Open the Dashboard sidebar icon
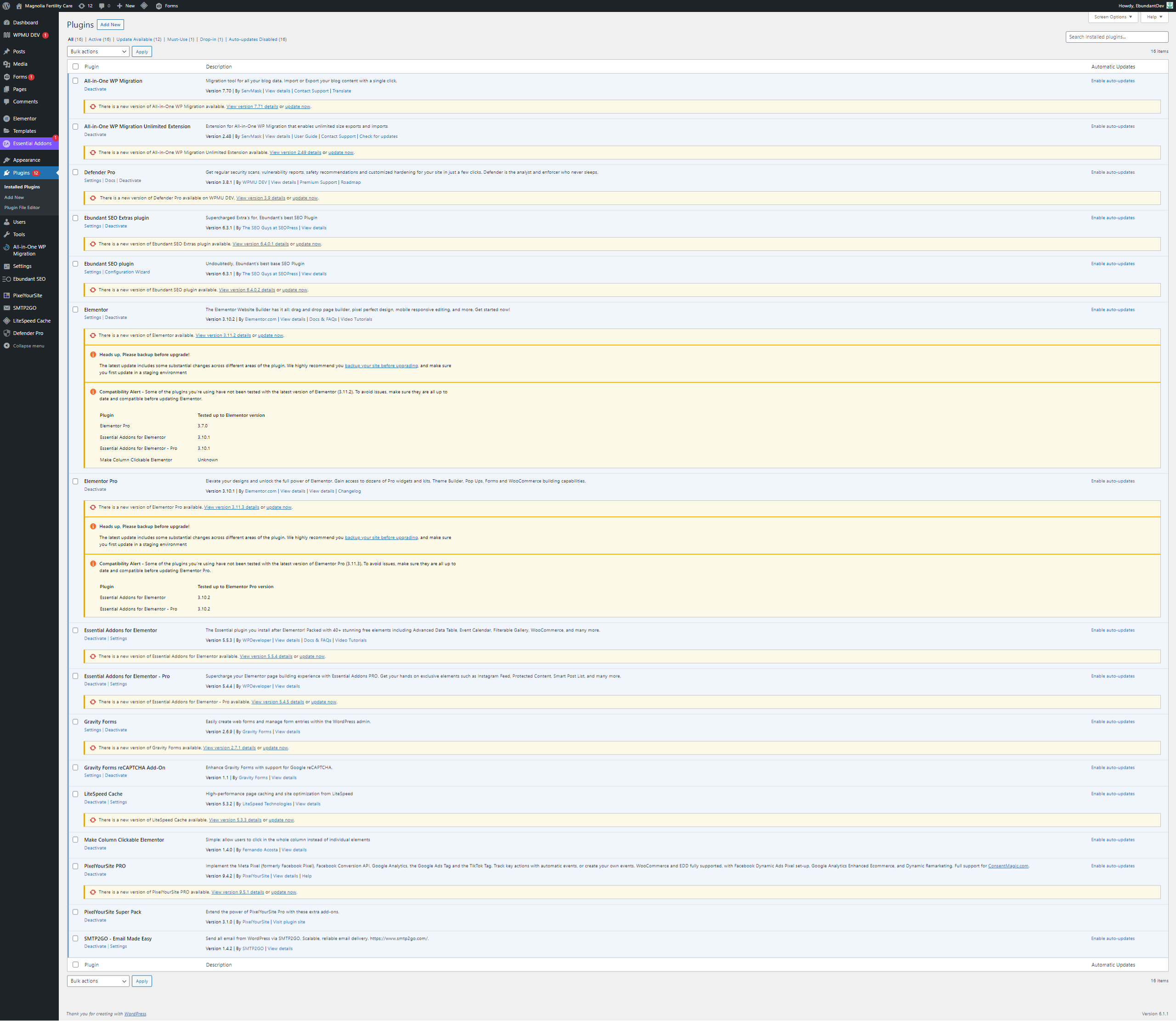The image size is (1176, 1021). (x=6, y=23)
